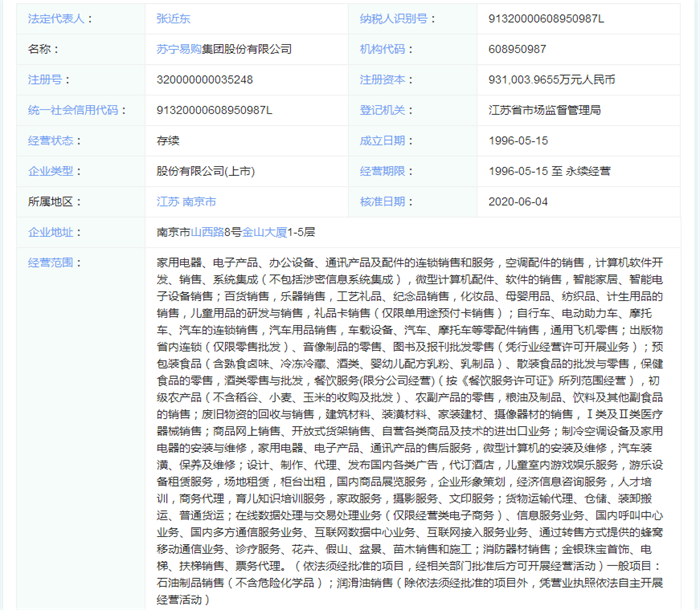Click the 经营状态 value 存续
700x610 pixels.
coord(168,140)
